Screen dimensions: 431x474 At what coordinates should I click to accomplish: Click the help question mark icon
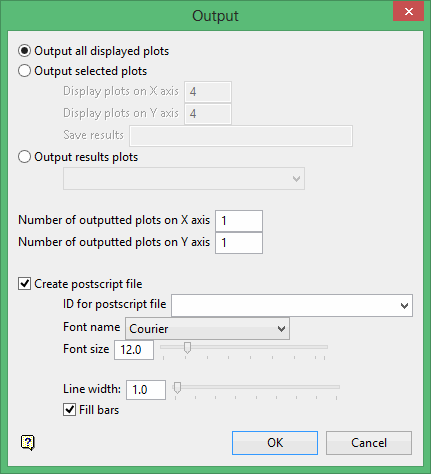(x=27, y=443)
